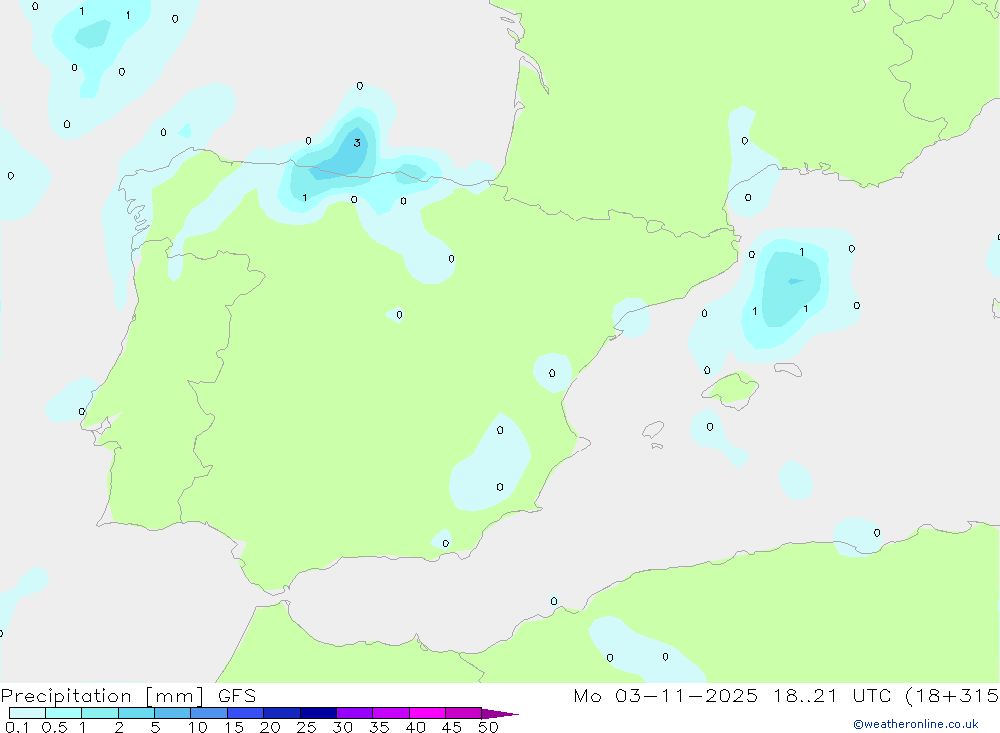This screenshot has height=733, width=1000.
Task: Select the 40–45 mm magenta legend swatch
Action: [x=427, y=713]
